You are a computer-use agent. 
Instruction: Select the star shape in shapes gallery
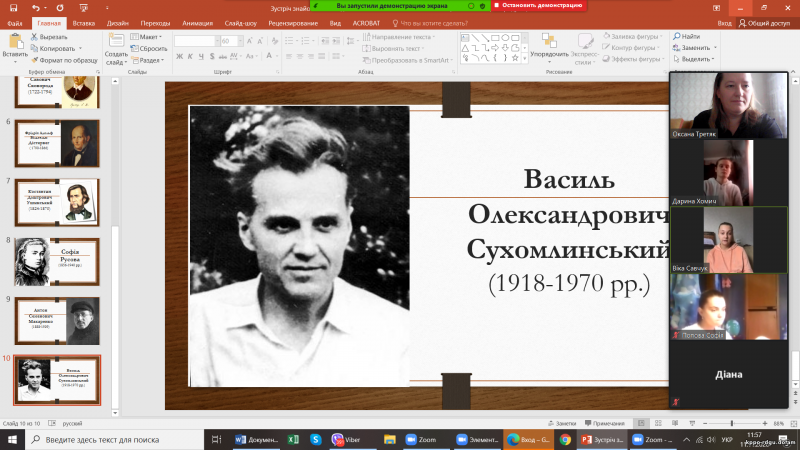click(515, 58)
